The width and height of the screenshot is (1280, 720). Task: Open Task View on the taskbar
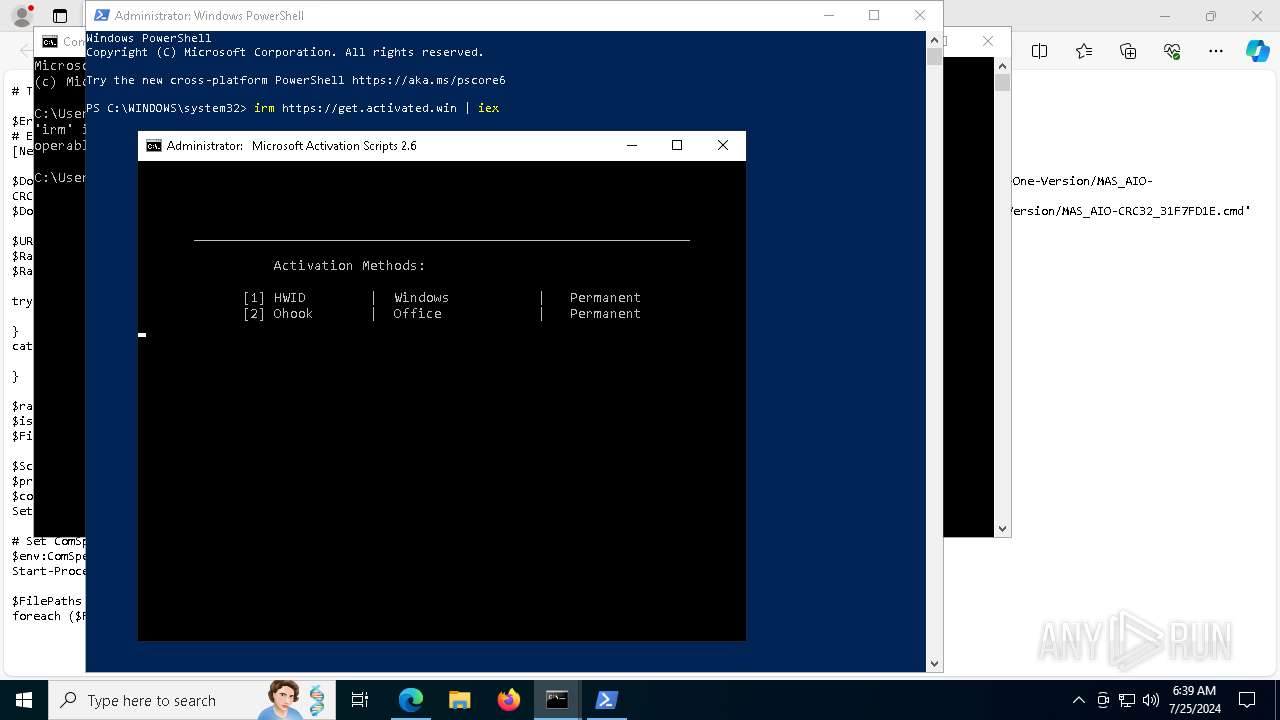point(360,700)
